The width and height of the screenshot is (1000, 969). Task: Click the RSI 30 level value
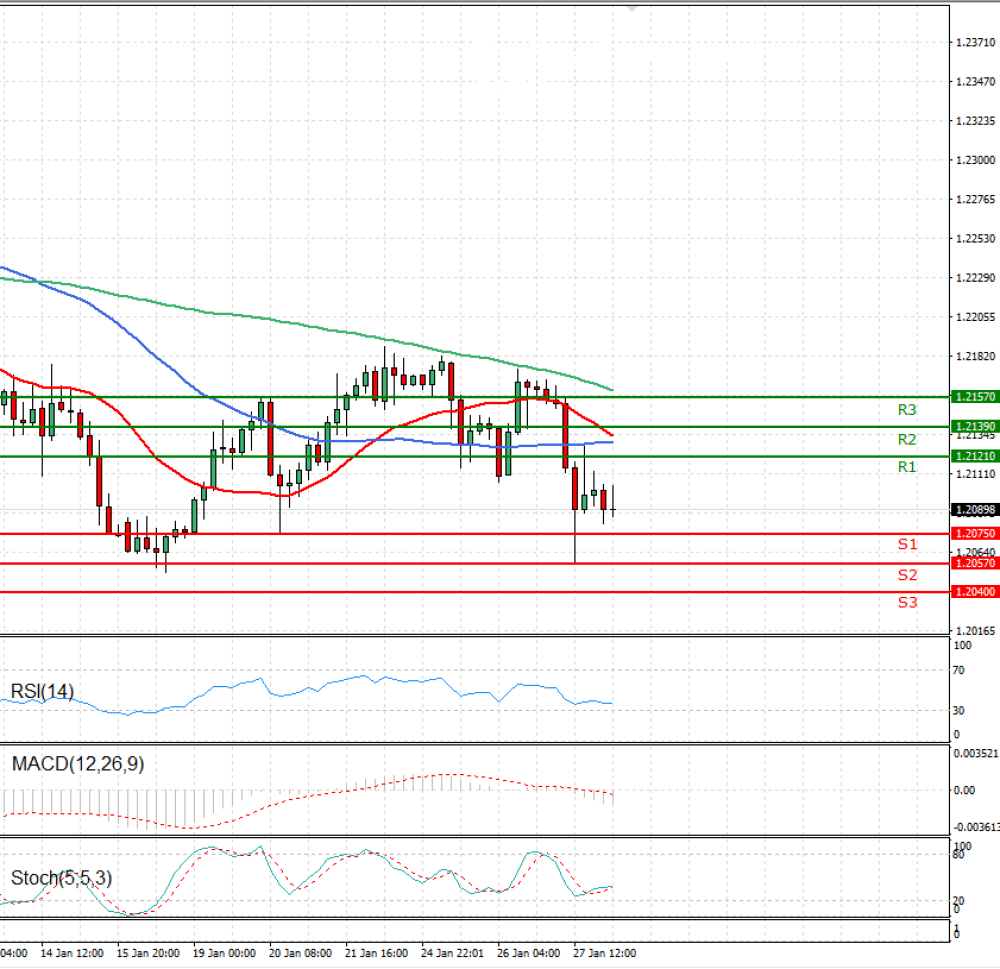[x=959, y=710]
